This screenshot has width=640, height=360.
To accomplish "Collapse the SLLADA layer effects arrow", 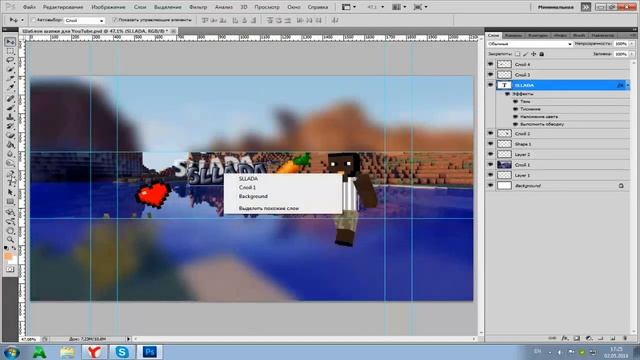I will point(628,85).
